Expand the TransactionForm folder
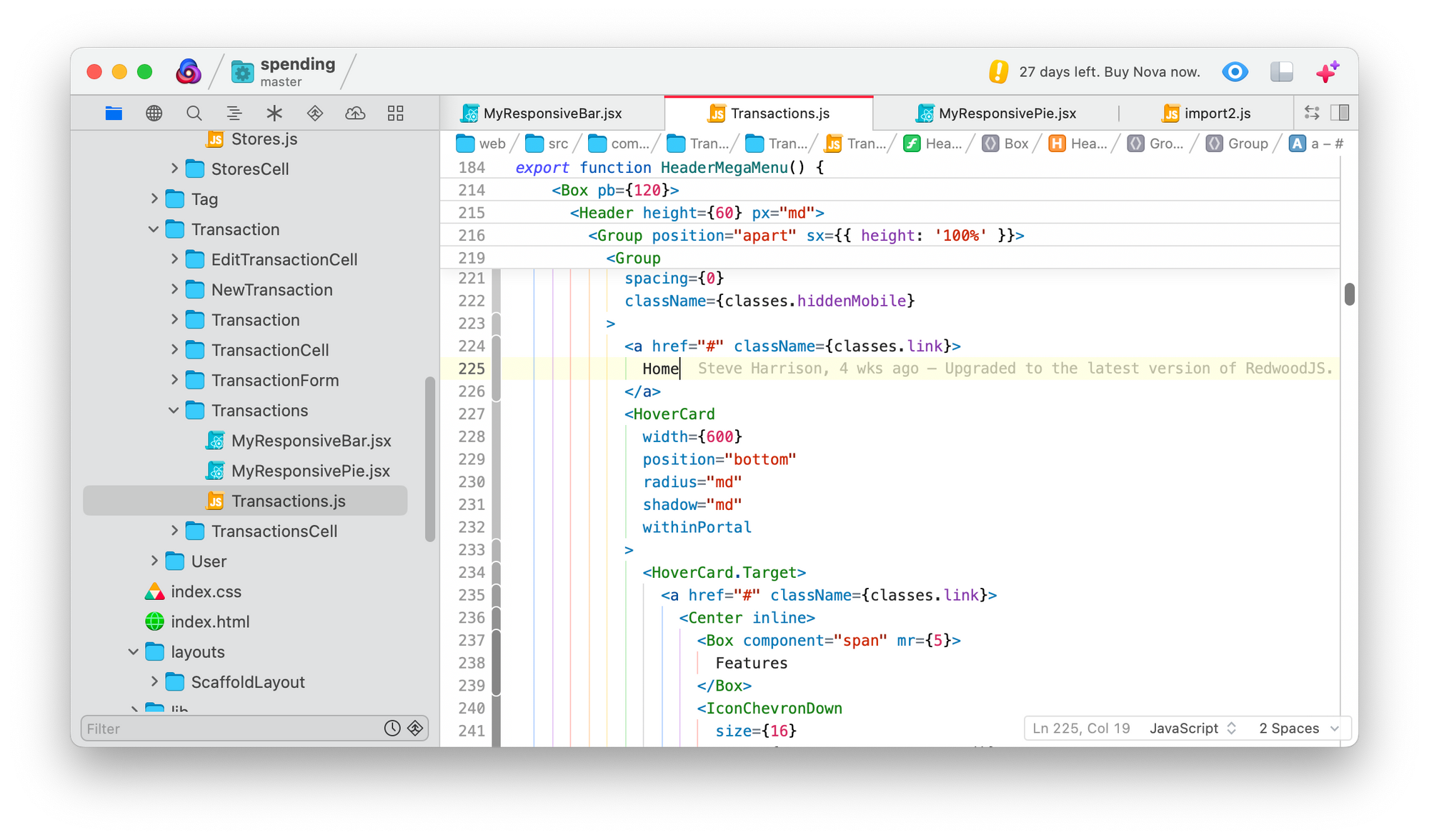The image size is (1429, 840). pyautogui.click(x=174, y=380)
